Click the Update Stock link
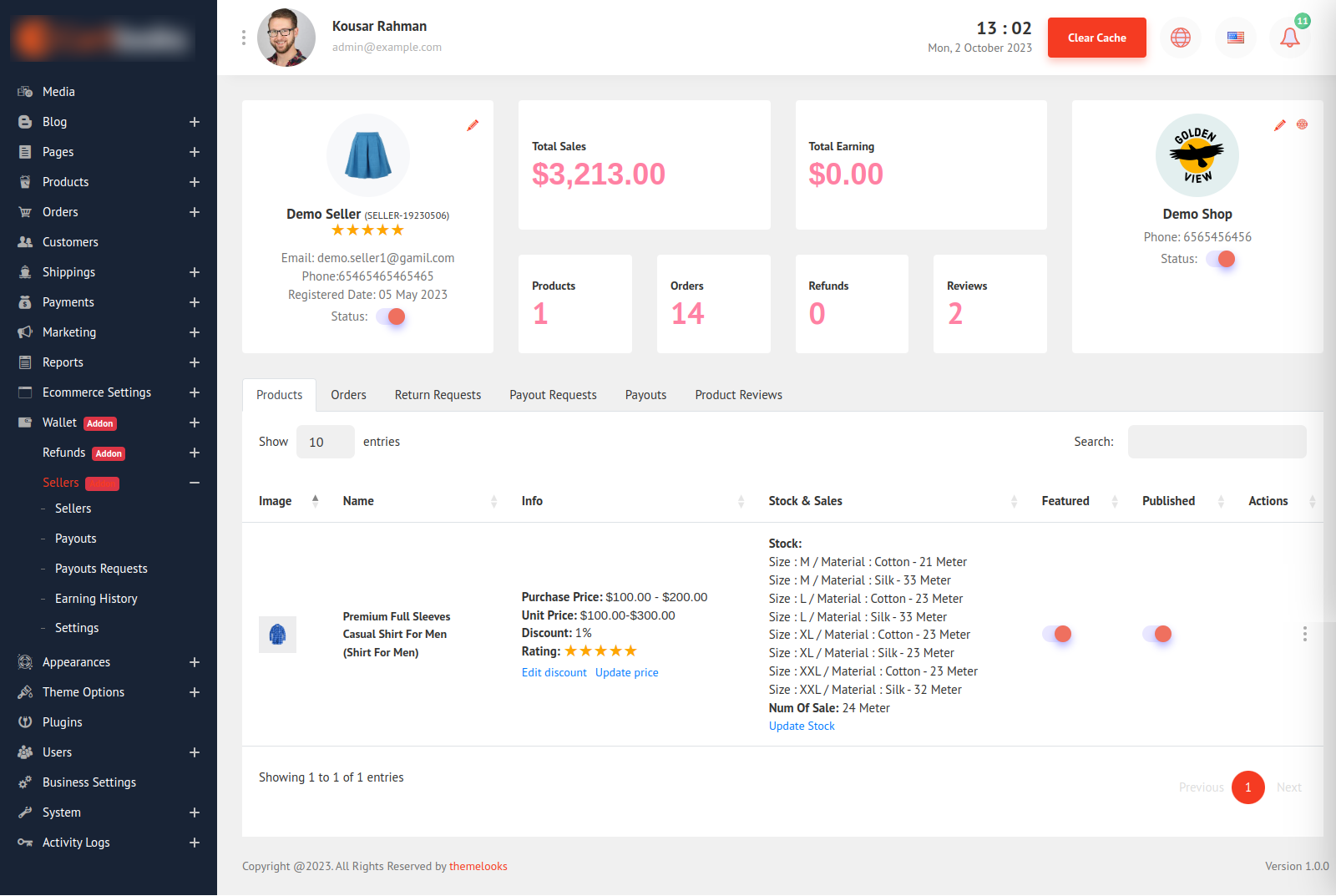This screenshot has height=896, width=1336. tap(801, 726)
